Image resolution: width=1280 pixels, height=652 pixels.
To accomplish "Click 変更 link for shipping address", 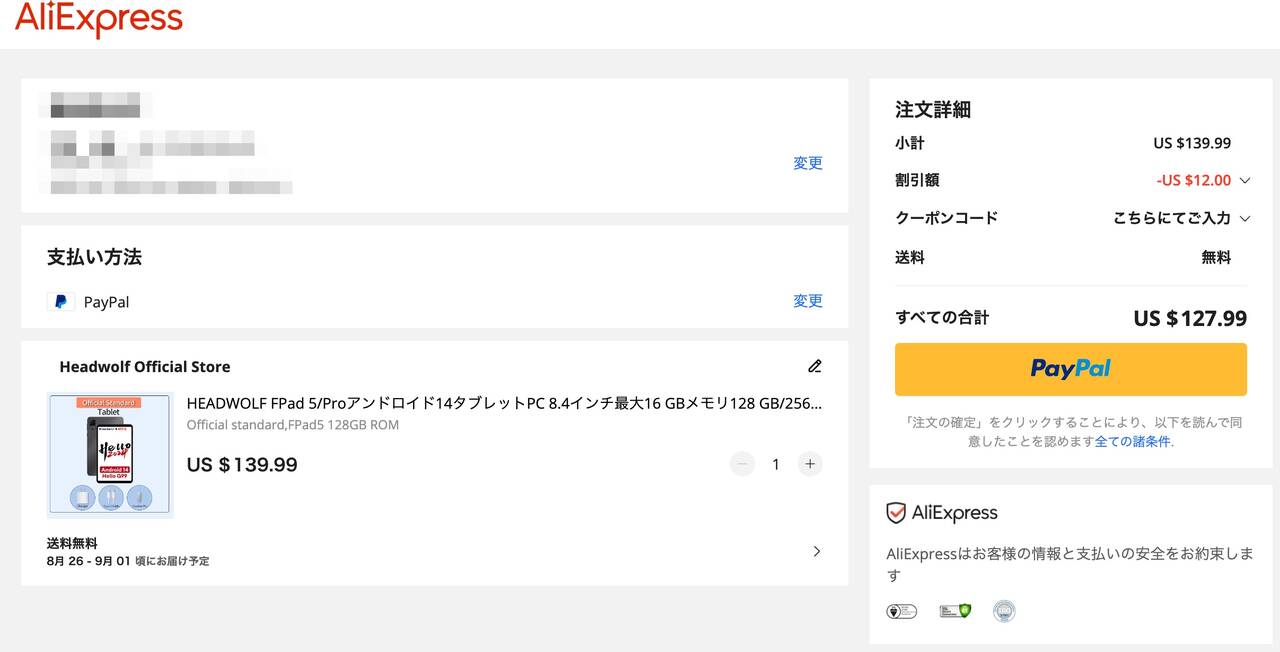I will [807, 163].
